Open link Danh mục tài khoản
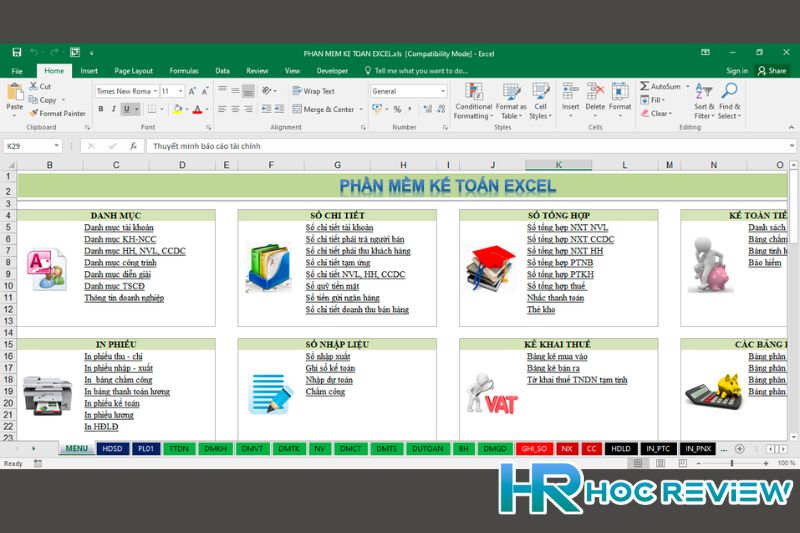Image resolution: width=800 pixels, height=533 pixels. click(119, 227)
